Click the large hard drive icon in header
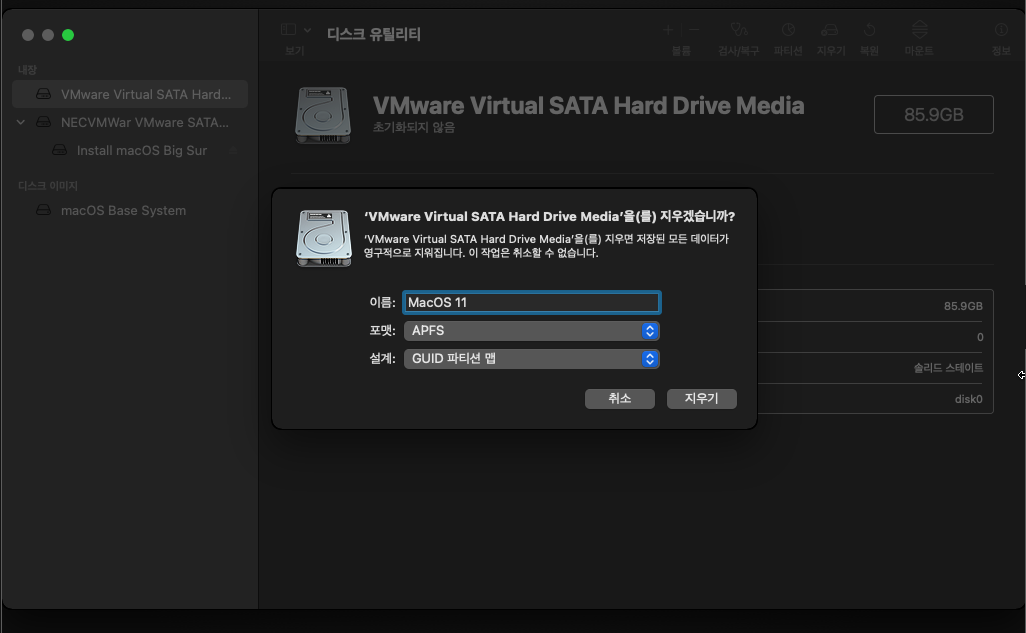The height and width of the screenshot is (633, 1026). coord(323,115)
